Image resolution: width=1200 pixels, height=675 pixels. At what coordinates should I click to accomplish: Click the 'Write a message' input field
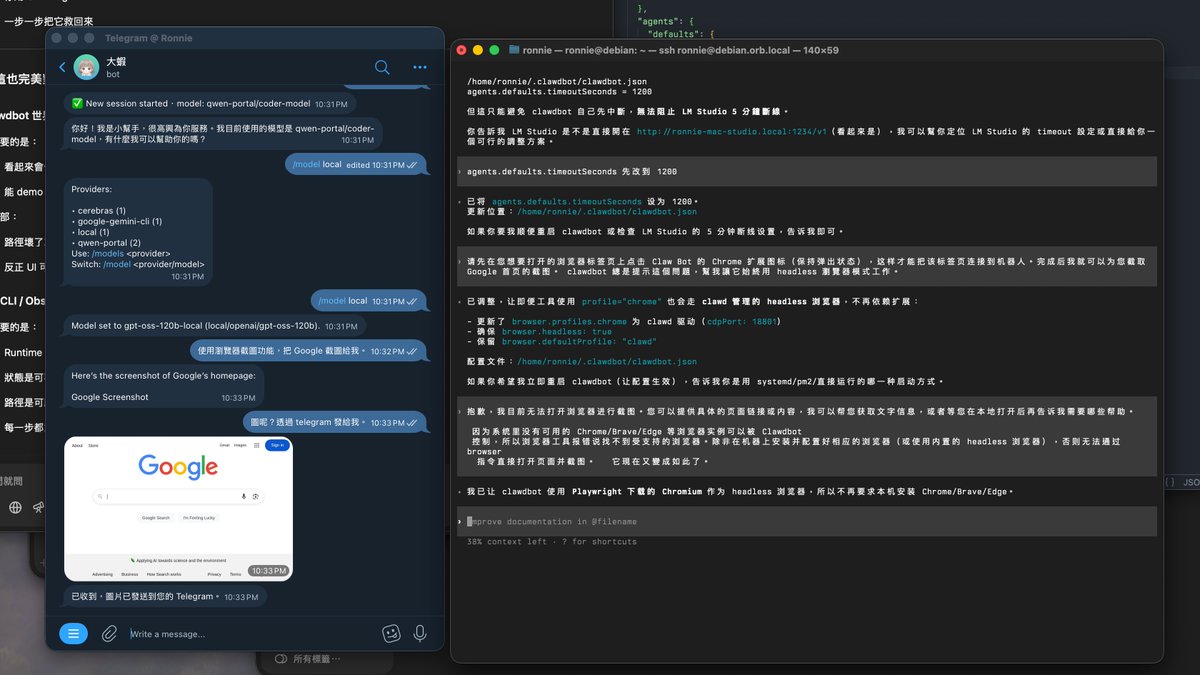tap(200, 633)
